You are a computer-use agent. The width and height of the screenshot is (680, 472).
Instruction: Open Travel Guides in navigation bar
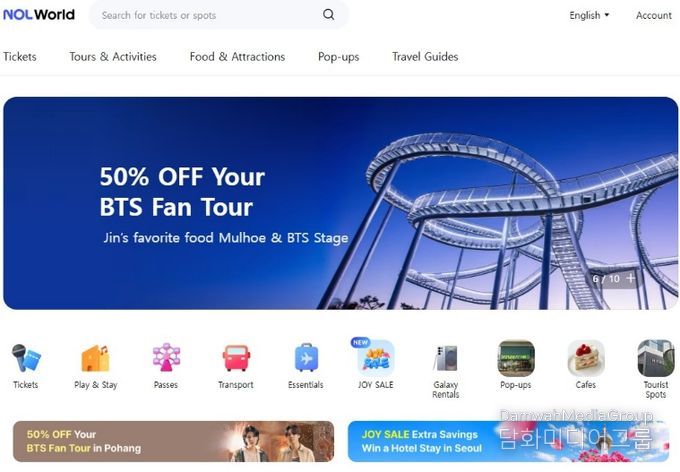[x=425, y=57]
